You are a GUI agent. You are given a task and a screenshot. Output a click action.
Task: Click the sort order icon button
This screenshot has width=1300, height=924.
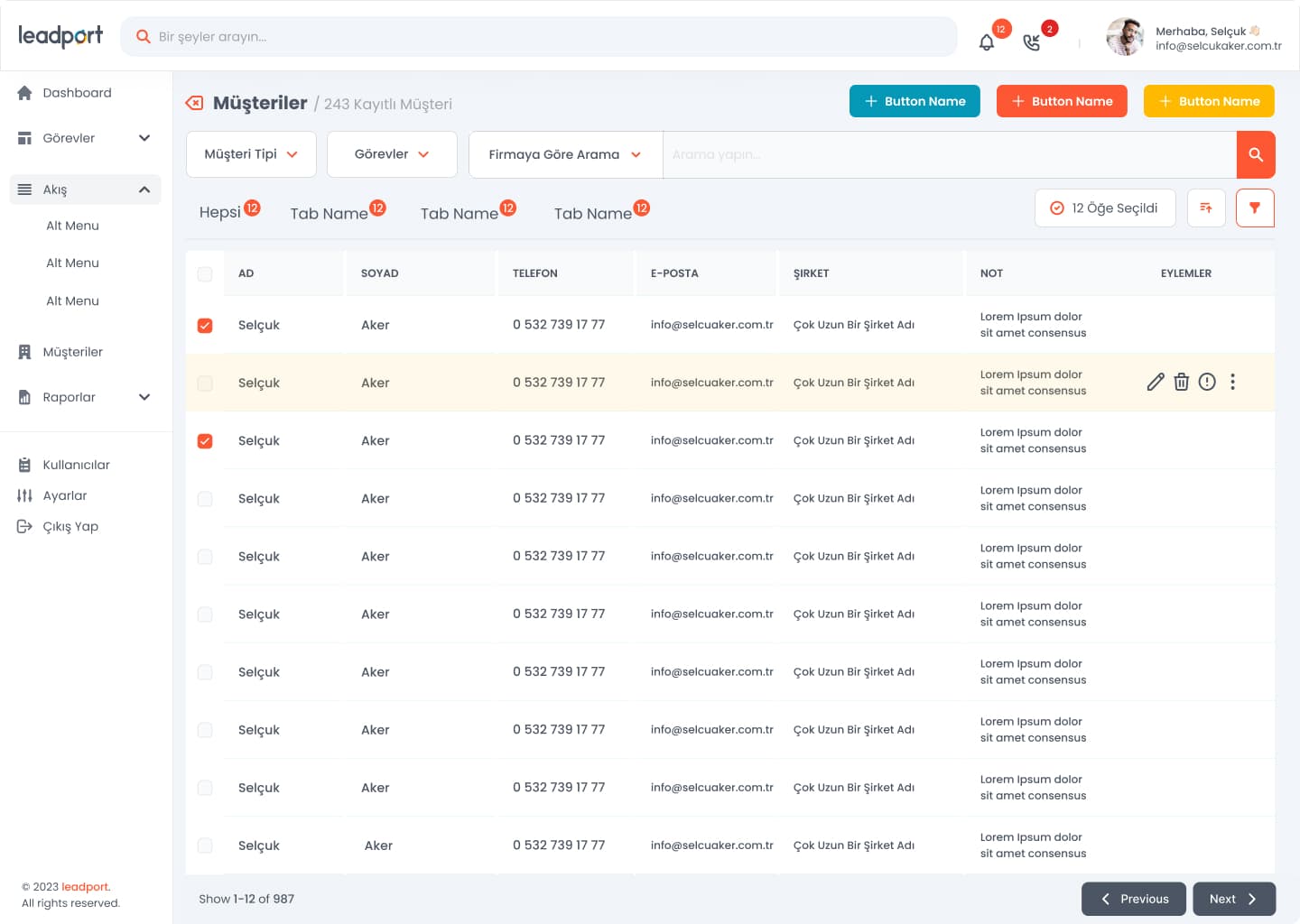[1206, 208]
